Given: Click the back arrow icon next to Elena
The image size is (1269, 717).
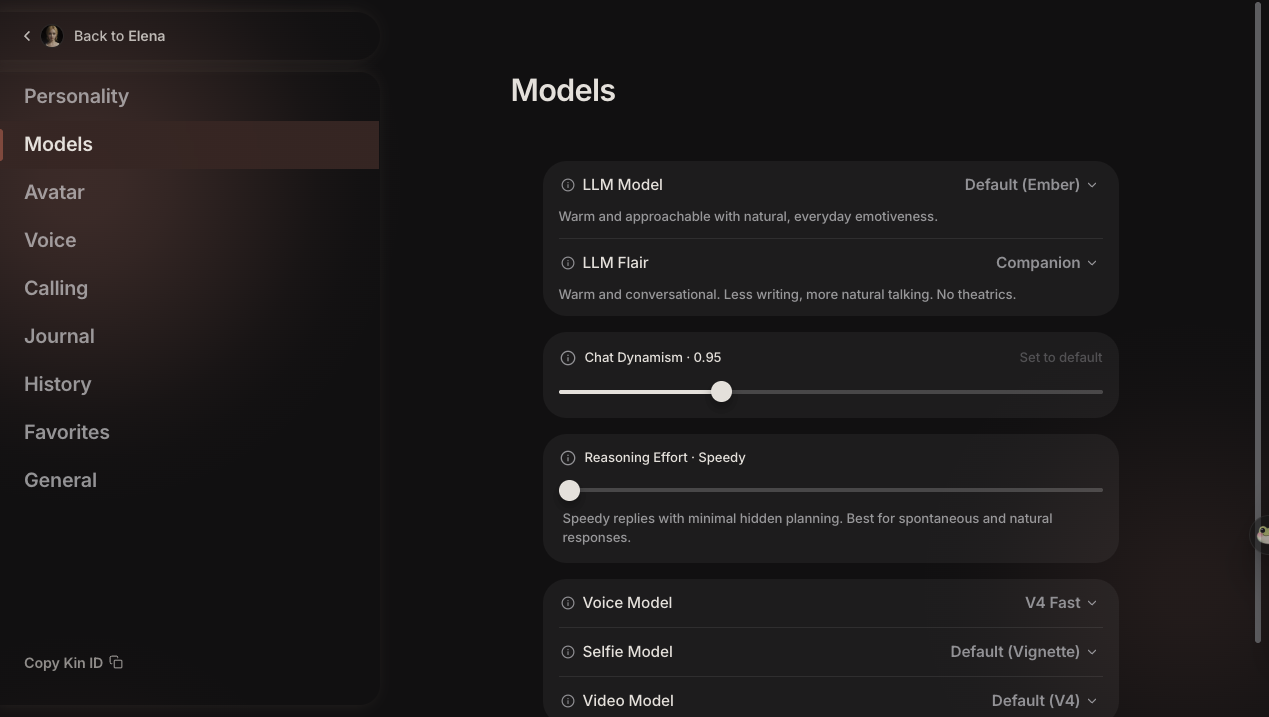Looking at the screenshot, I should pos(27,36).
